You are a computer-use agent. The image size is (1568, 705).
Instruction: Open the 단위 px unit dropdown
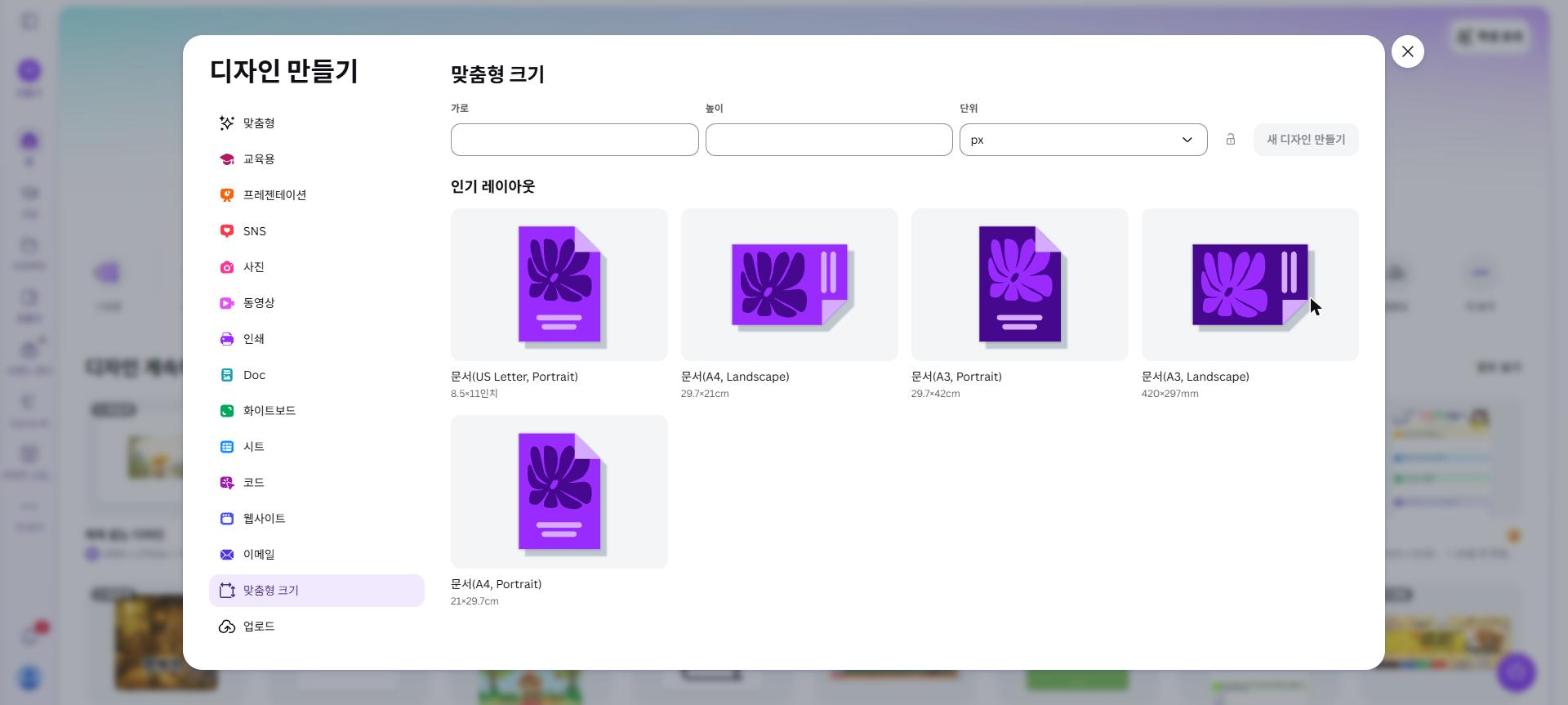click(x=1083, y=140)
